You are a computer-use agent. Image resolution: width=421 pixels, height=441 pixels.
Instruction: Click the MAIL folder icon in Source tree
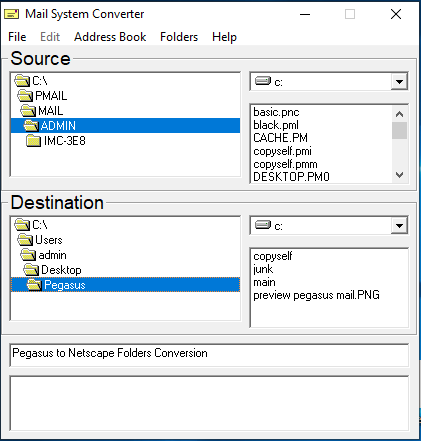28,111
